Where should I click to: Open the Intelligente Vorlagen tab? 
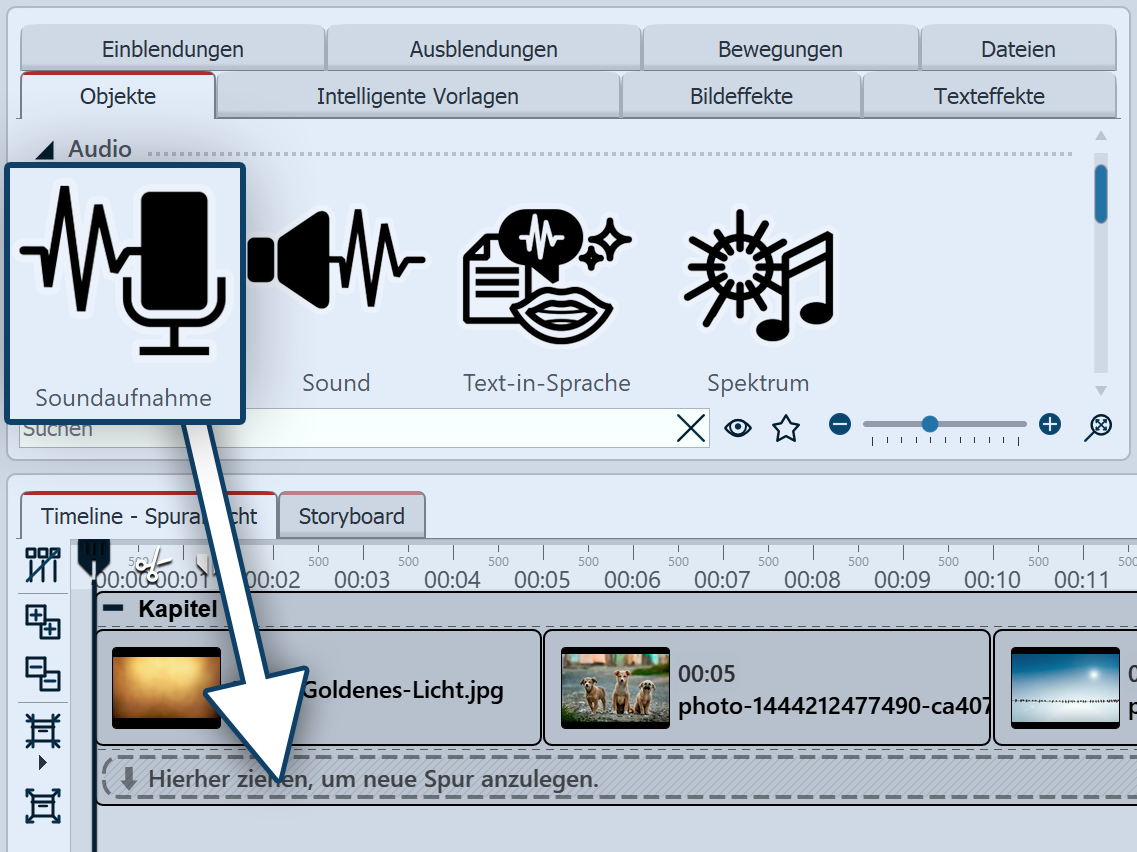tap(417, 96)
